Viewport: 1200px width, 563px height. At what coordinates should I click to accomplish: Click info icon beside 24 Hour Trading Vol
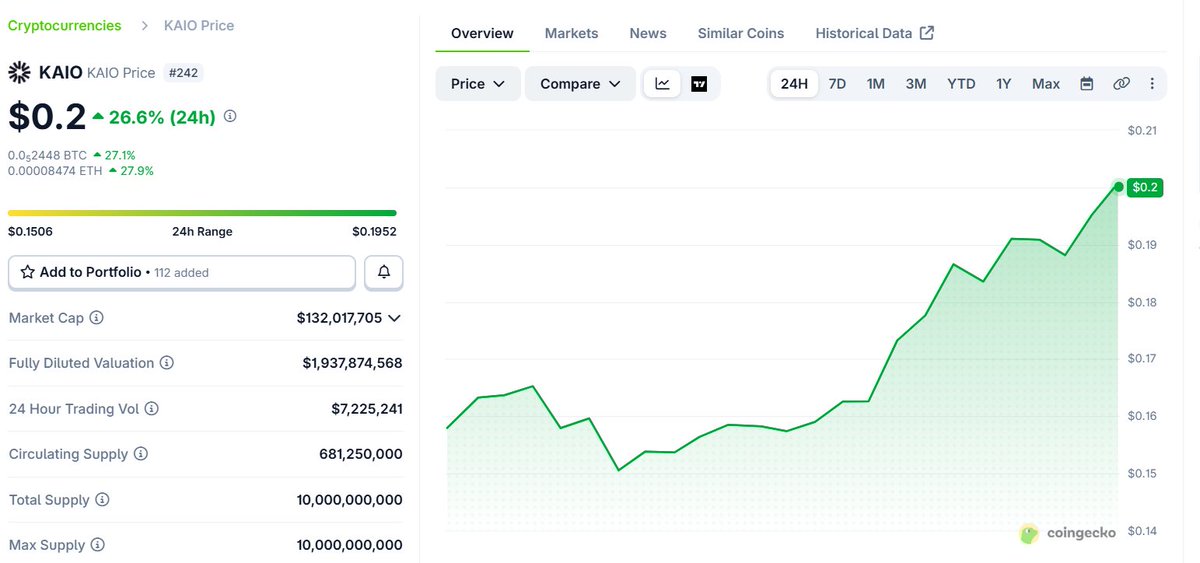151,409
